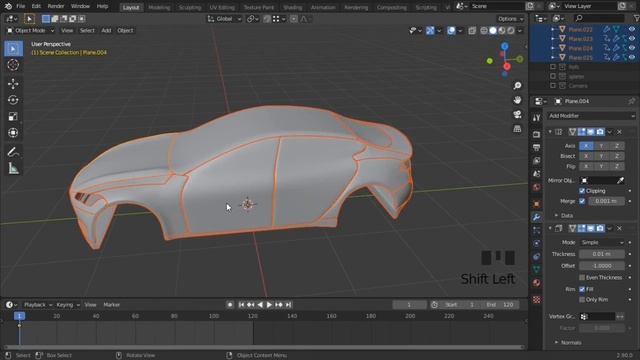Screen dimensions: 640x360
Task: Jump to timeline end frame
Action: 288,305
